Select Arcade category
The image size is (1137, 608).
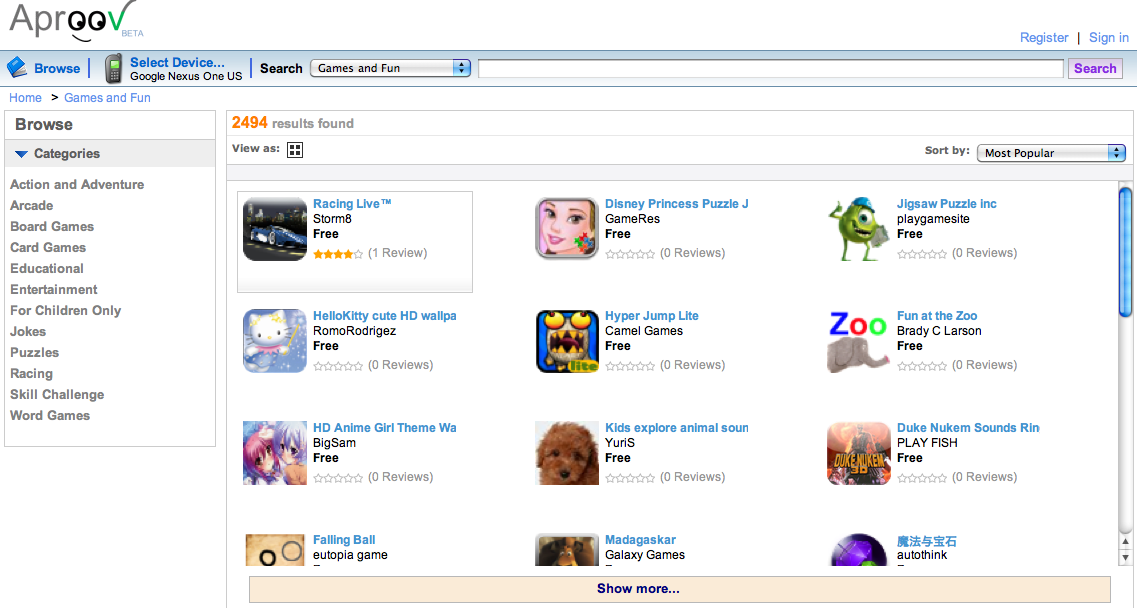point(31,205)
